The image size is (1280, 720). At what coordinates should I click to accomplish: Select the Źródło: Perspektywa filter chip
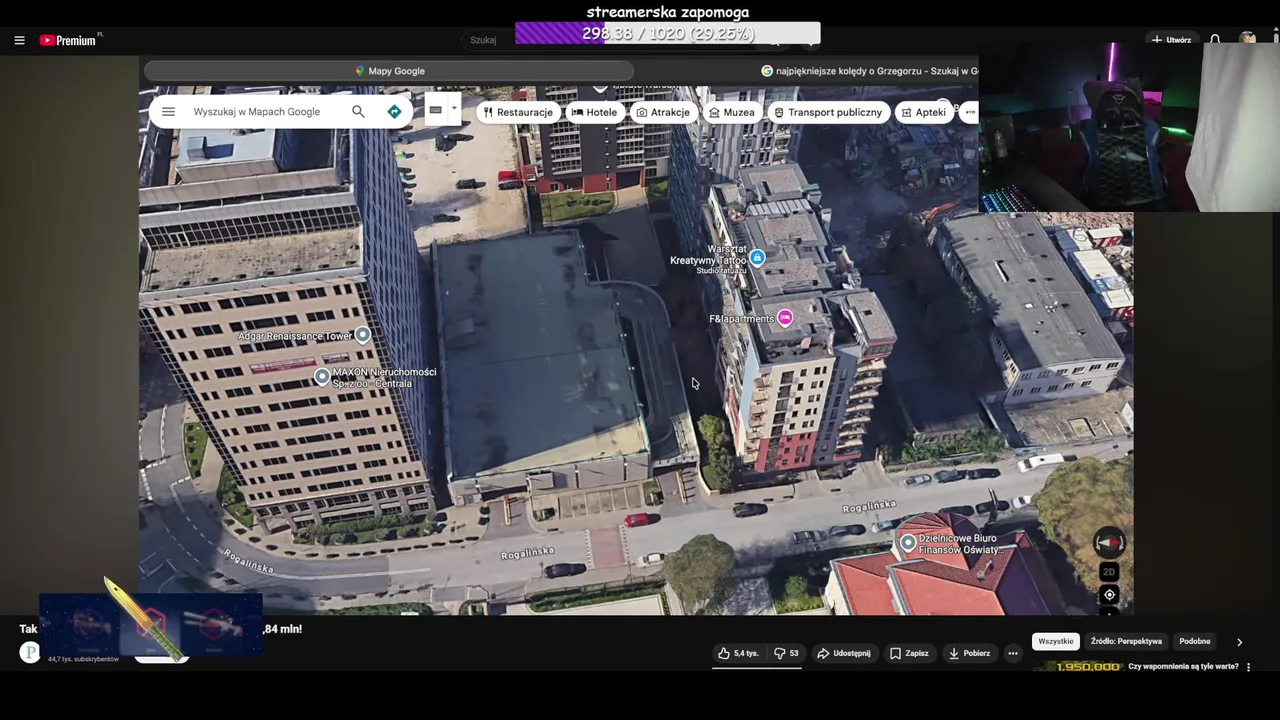click(1126, 641)
